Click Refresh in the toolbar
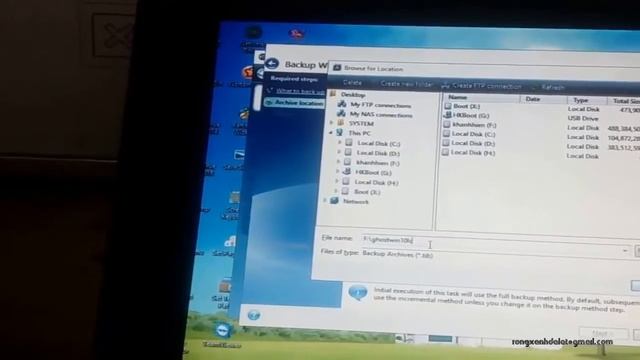This screenshot has width=640, height=360. coord(553,87)
